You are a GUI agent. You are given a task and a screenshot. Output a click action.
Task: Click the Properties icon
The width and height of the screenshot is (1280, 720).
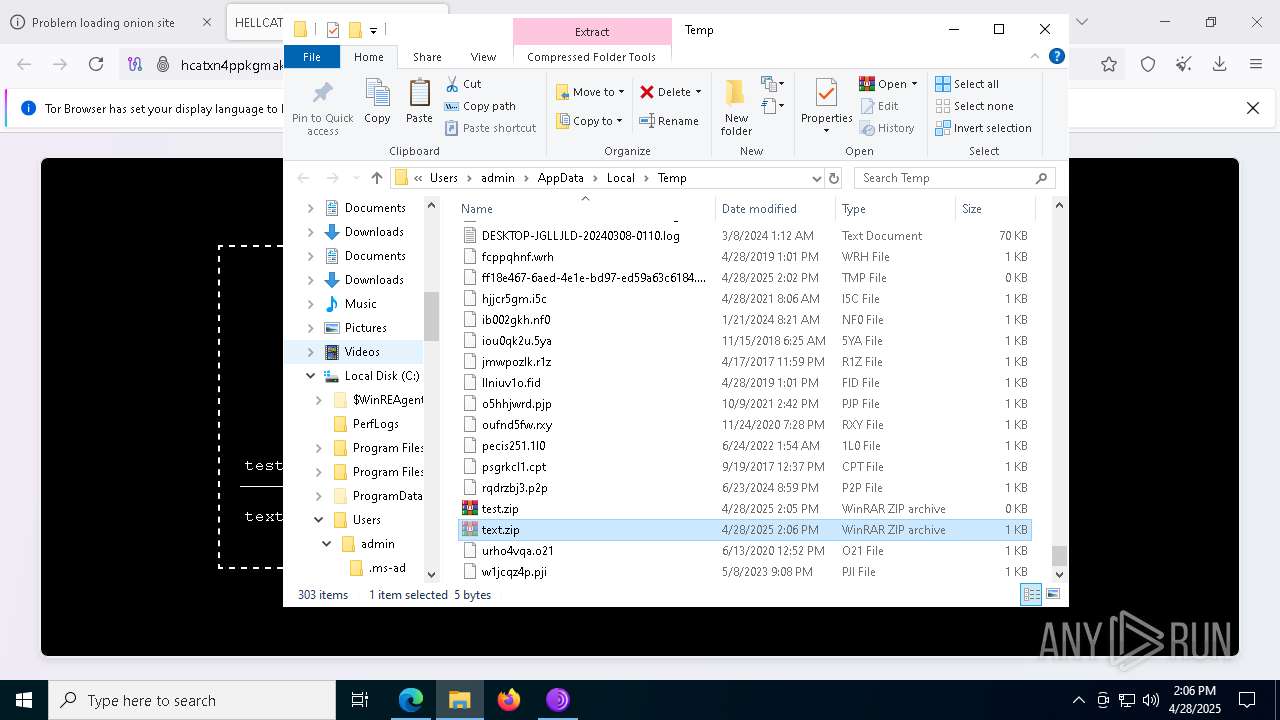tap(826, 94)
